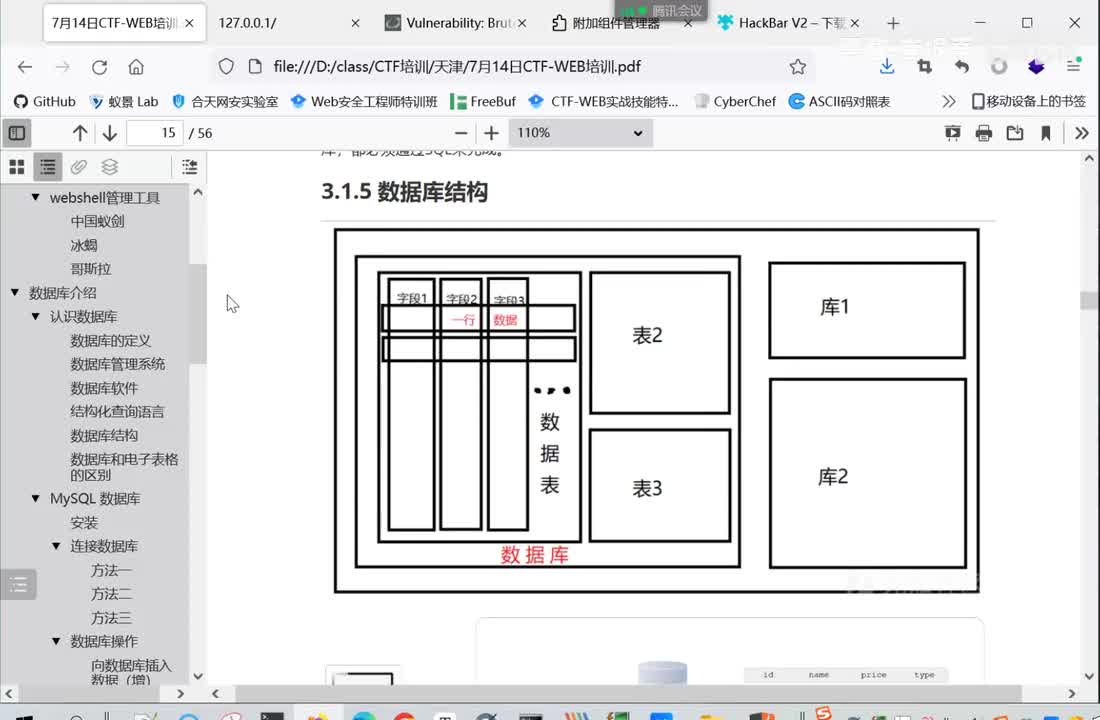Reload the current page
Viewport: 1100px width, 720px height.
[100, 67]
